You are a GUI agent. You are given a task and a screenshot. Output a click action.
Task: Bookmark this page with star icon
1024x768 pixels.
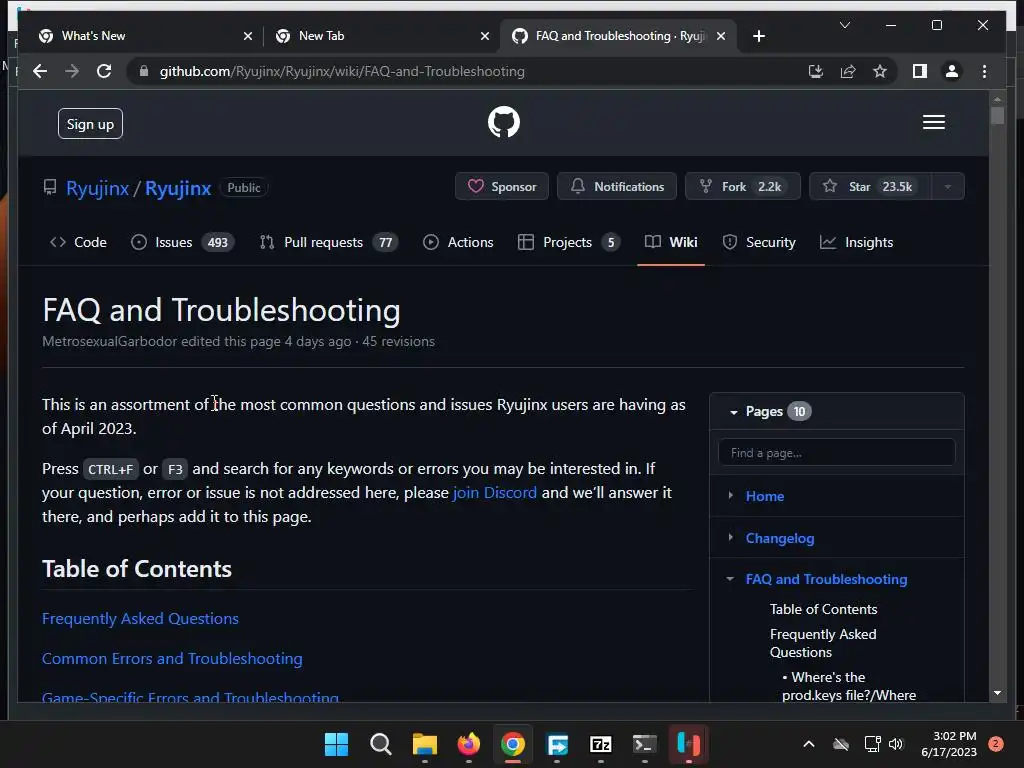[x=880, y=71]
